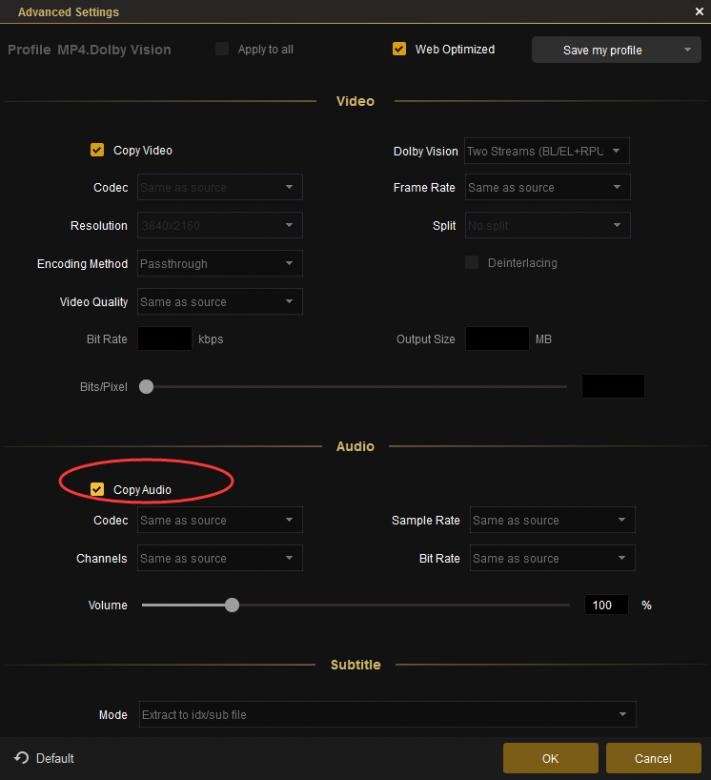Uncheck the Copy Video checkbox
This screenshot has width=711, height=780.
[97, 150]
